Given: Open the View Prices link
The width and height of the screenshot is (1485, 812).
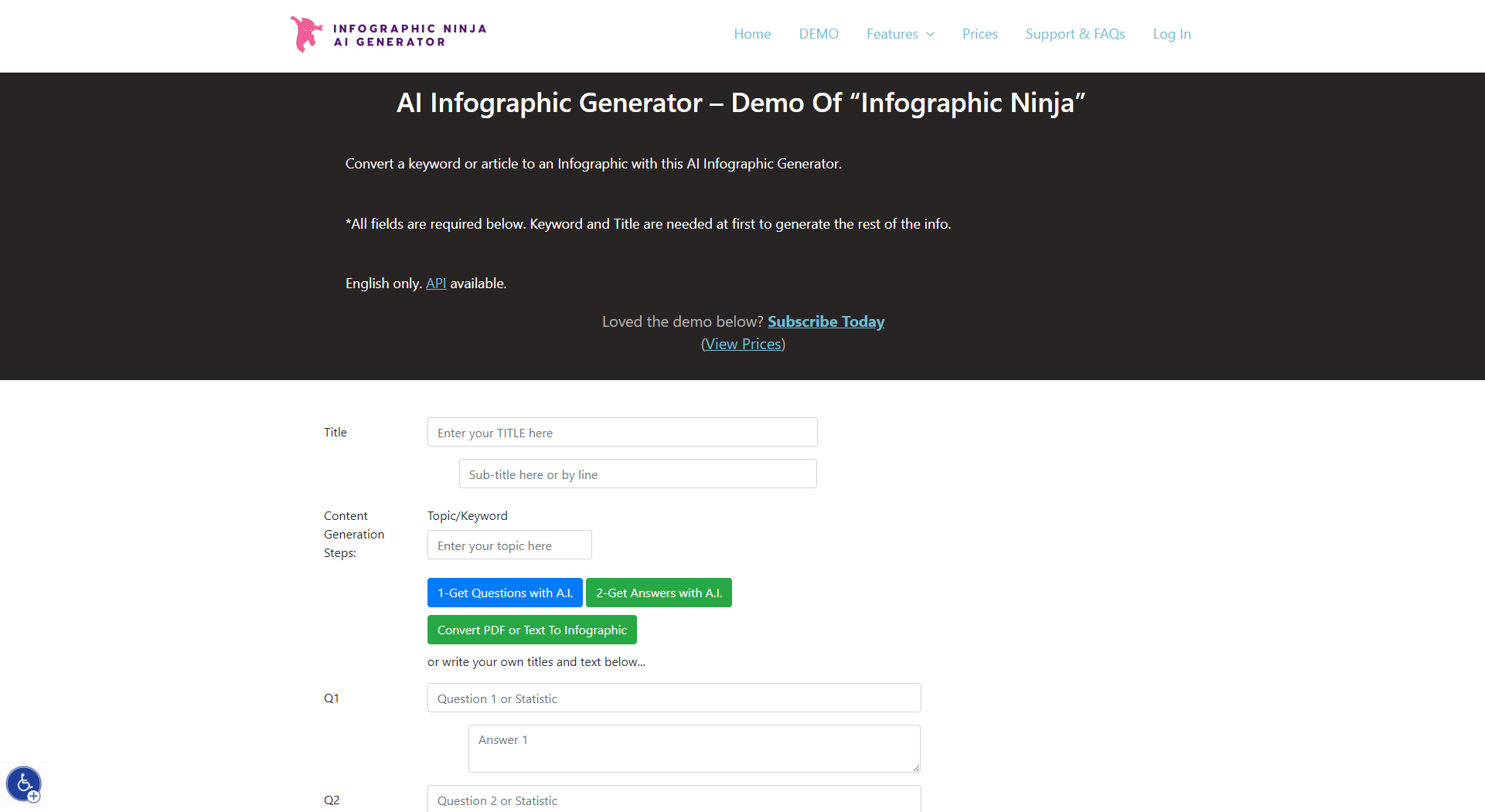Looking at the screenshot, I should [x=743, y=344].
